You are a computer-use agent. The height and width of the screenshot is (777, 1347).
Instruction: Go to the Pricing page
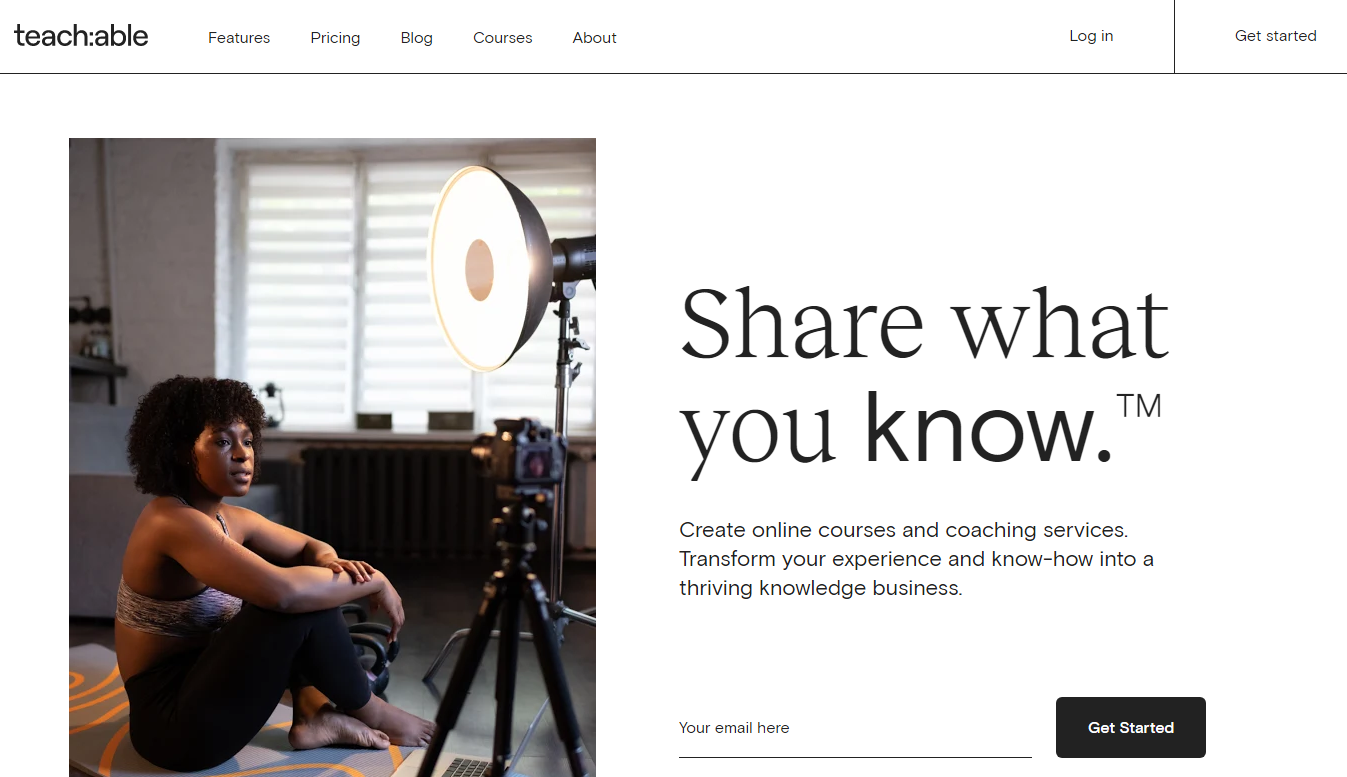click(335, 38)
